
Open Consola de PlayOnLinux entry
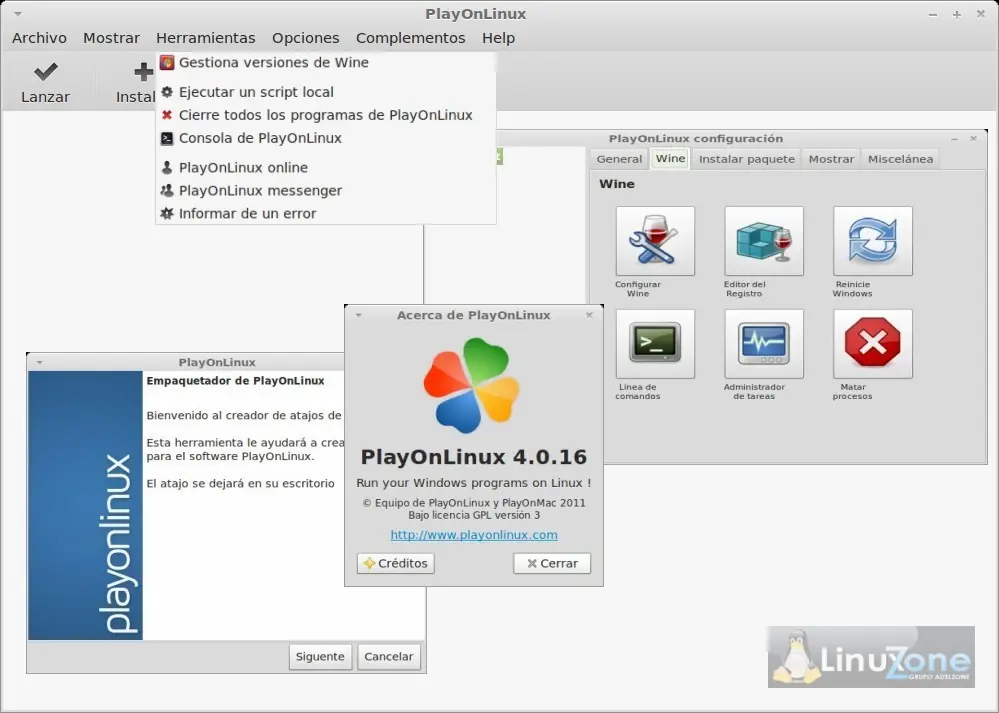click(x=326, y=138)
